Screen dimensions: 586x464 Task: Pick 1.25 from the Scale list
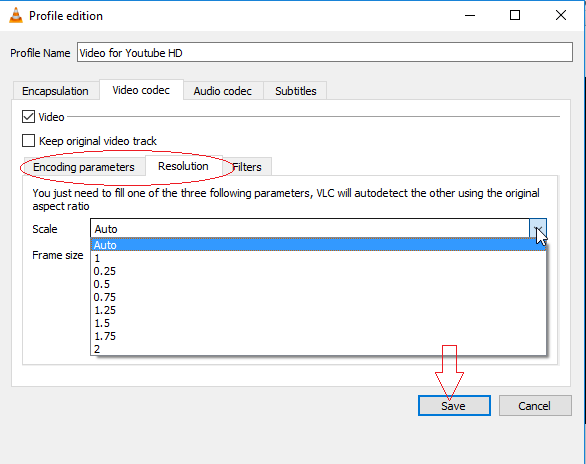318,310
